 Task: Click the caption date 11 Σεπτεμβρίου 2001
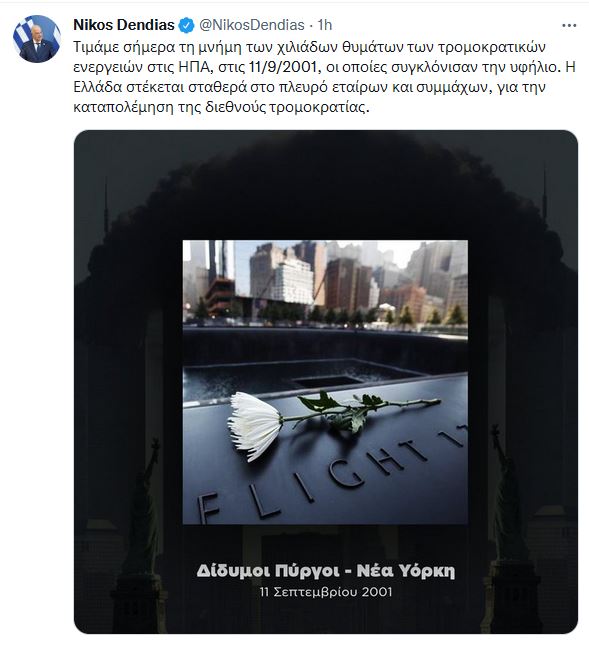click(326, 592)
